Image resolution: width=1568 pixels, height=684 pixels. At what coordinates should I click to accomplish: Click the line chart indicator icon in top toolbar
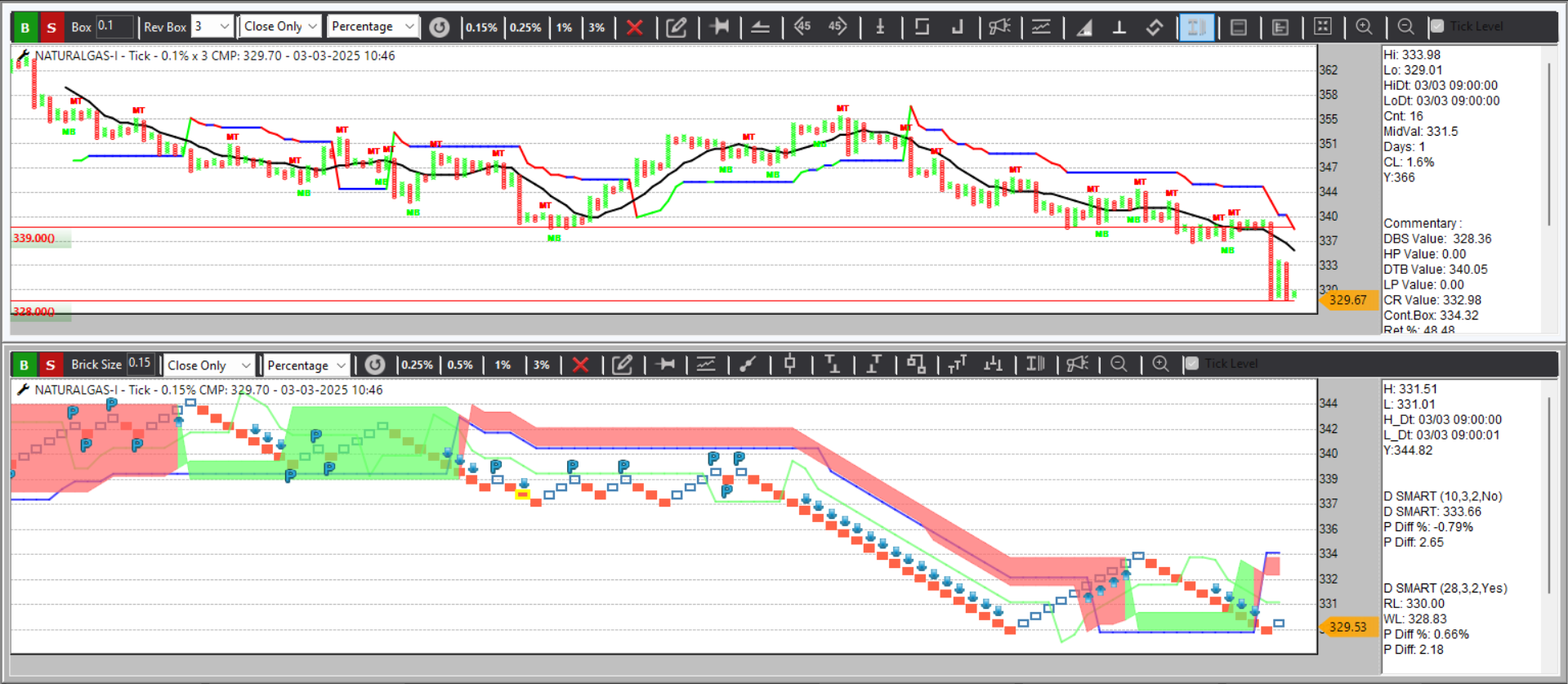point(1040,26)
